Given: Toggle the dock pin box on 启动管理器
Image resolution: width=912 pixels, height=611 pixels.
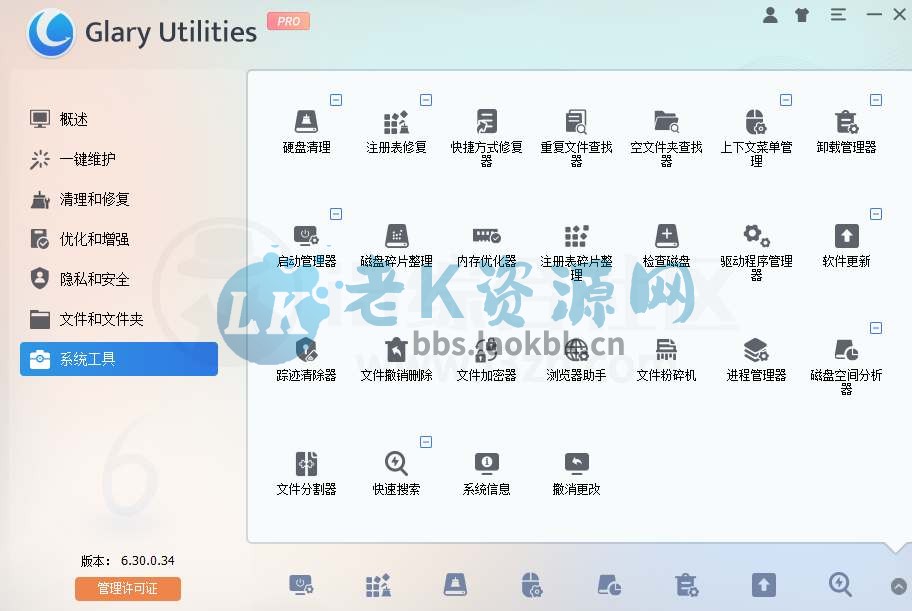Looking at the screenshot, I should pos(336,214).
